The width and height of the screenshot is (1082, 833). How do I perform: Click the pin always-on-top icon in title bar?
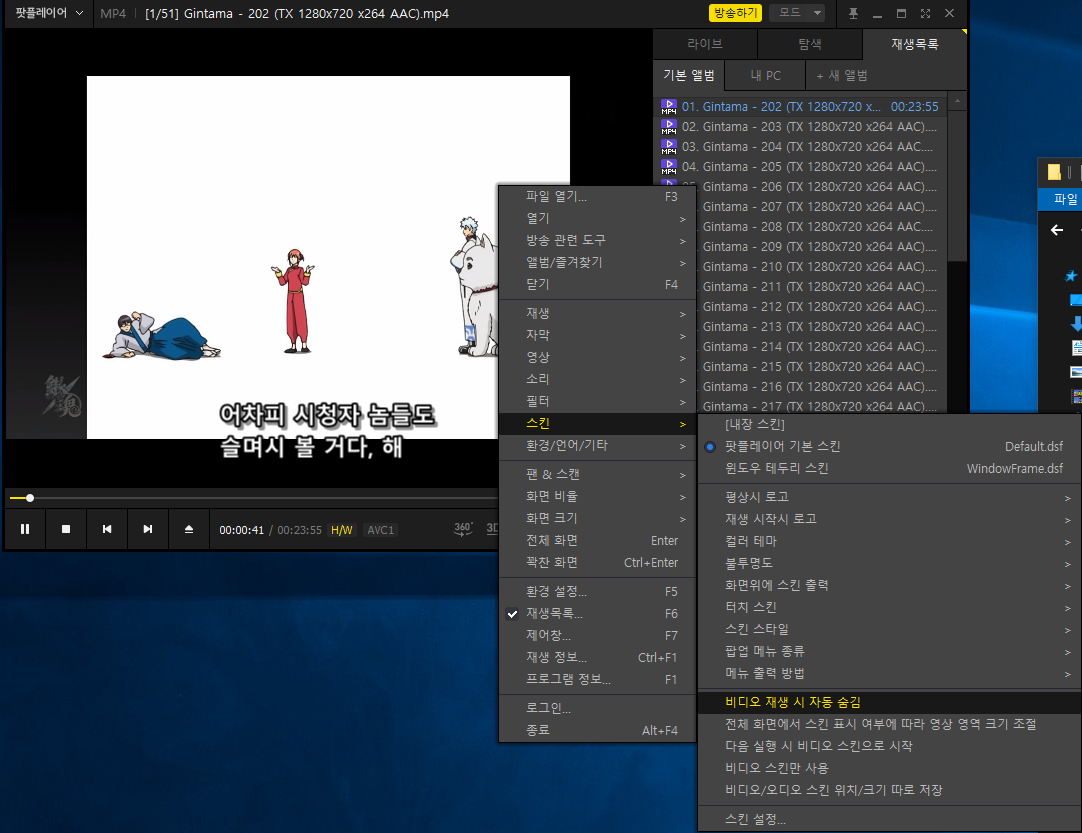tap(853, 13)
